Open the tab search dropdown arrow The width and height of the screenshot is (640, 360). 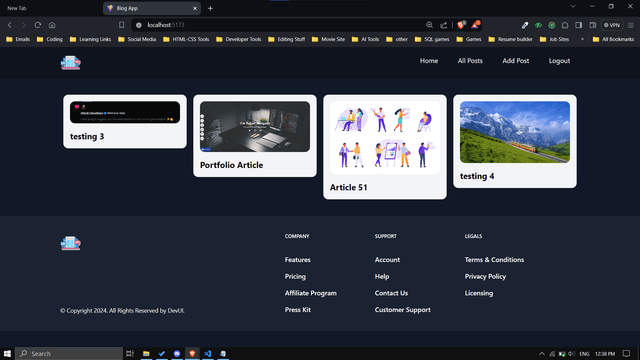click(x=573, y=6)
